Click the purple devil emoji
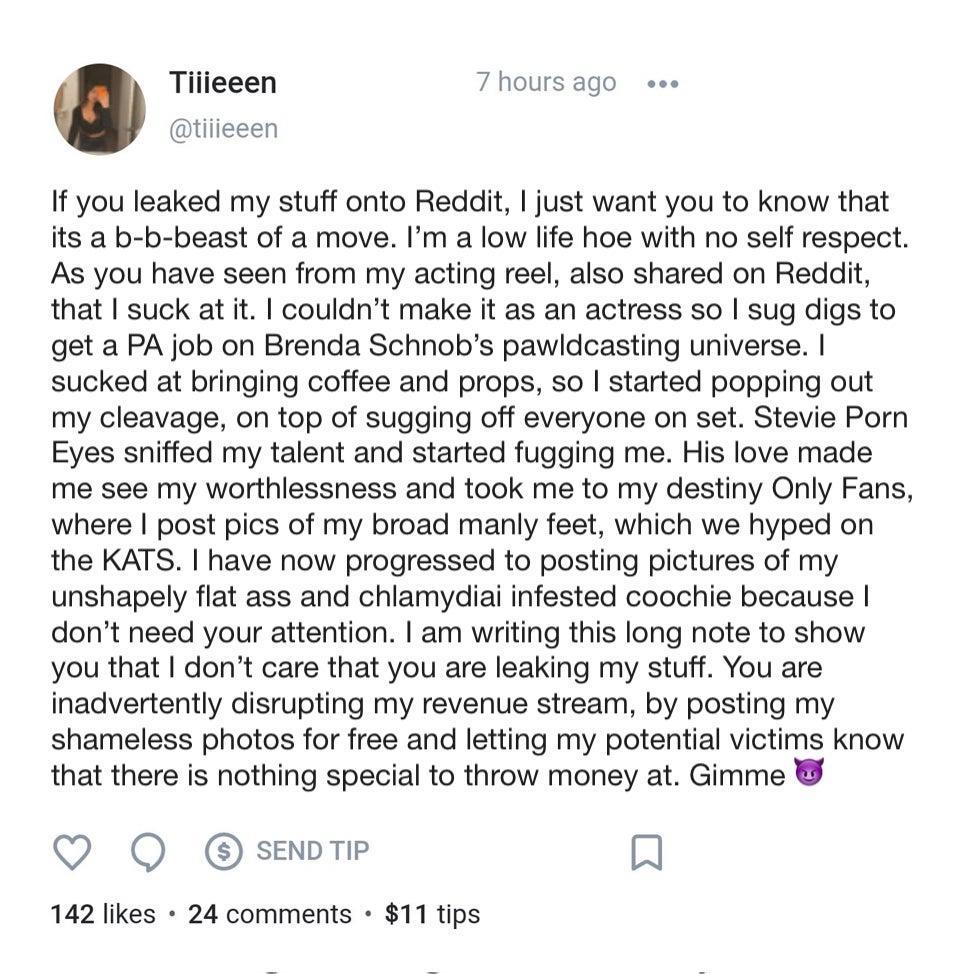The image size is (960, 974). click(x=808, y=774)
